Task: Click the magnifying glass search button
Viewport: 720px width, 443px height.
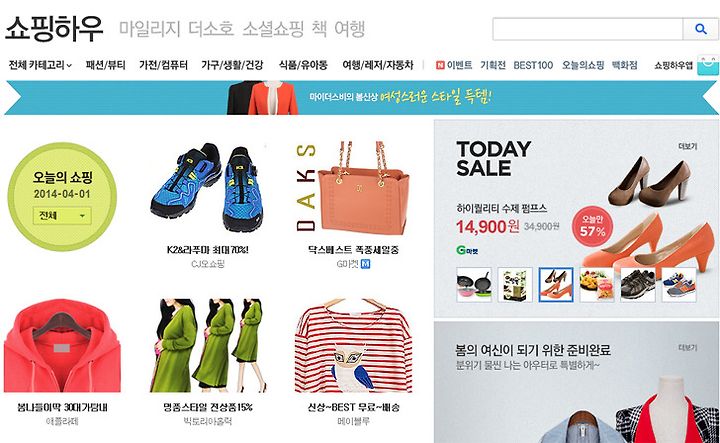Action: 700,29
